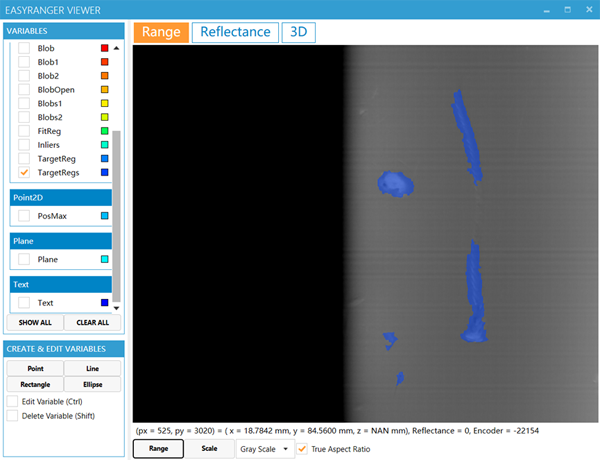Click the Scale button below the image
The height and width of the screenshot is (460, 600).
coord(209,449)
